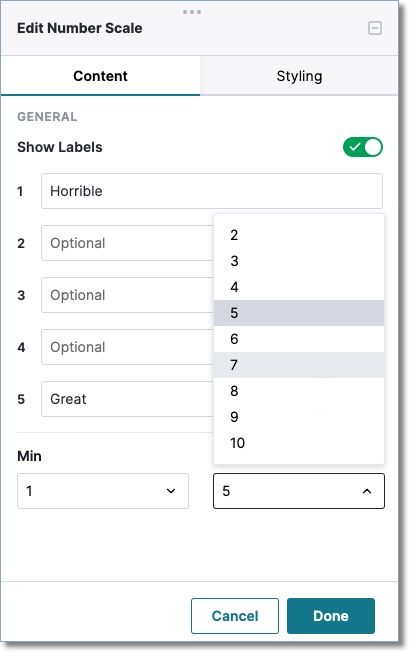Select 3 from the dropdown options

point(299,261)
